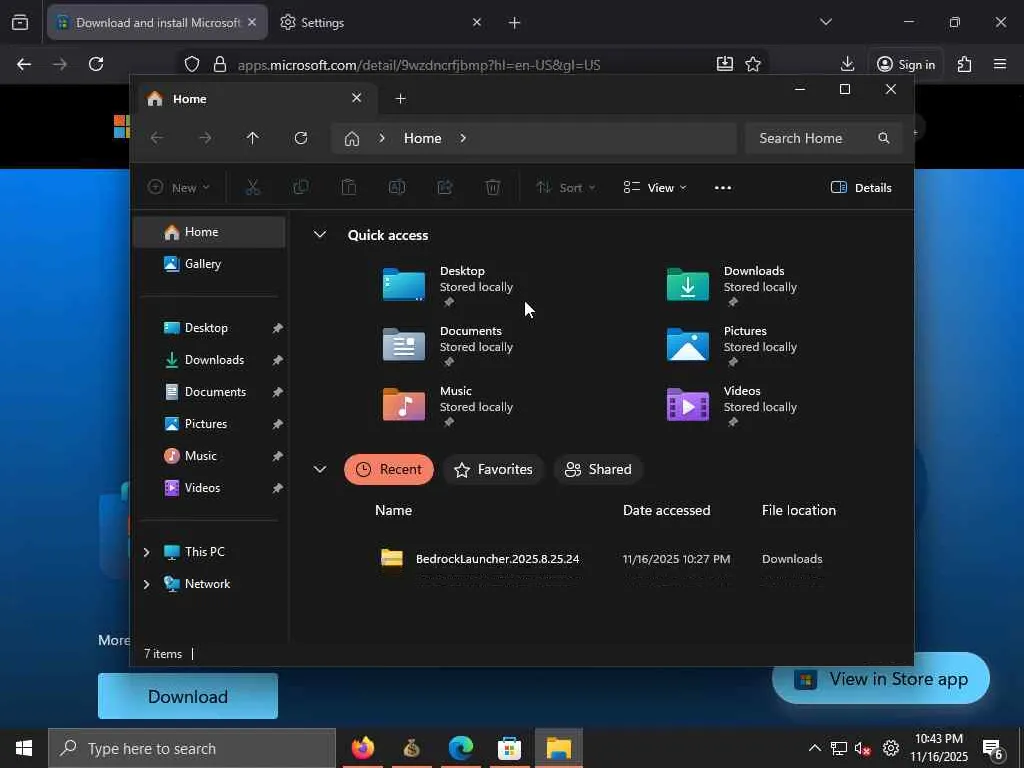Open the Music folder in Quick access

point(449,406)
